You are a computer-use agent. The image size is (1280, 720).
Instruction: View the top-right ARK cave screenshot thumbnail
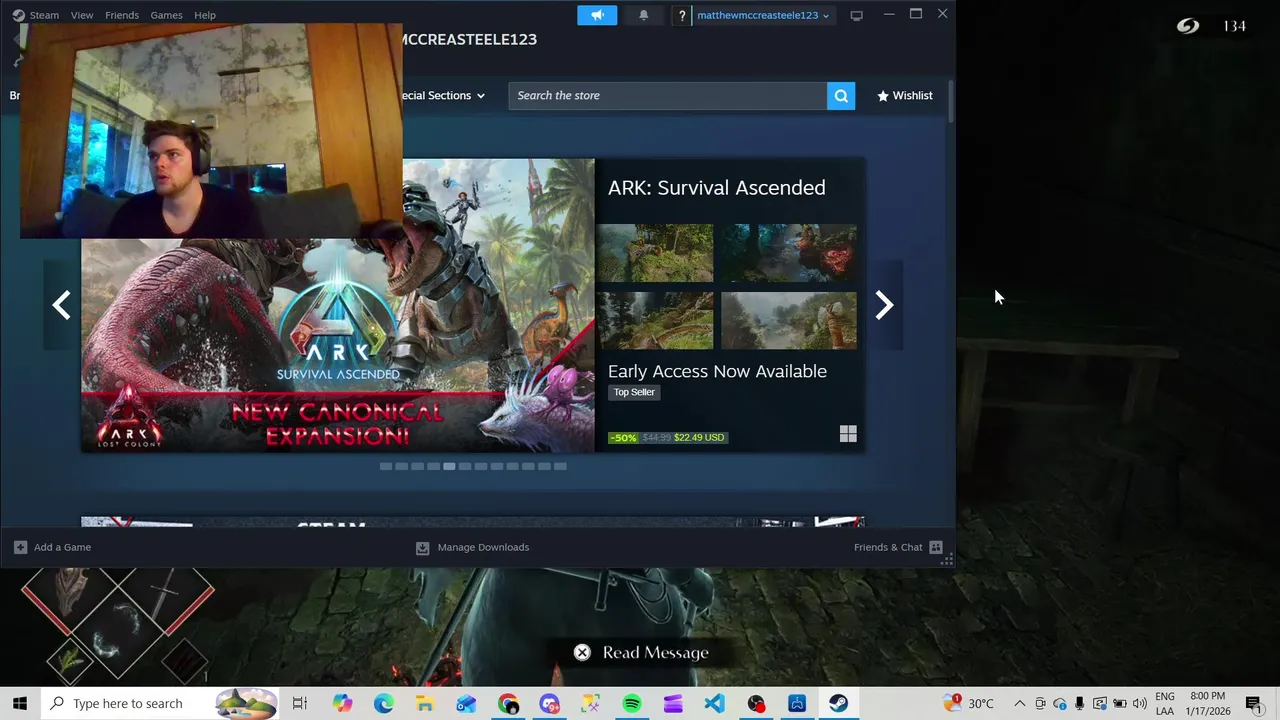pyautogui.click(x=789, y=253)
